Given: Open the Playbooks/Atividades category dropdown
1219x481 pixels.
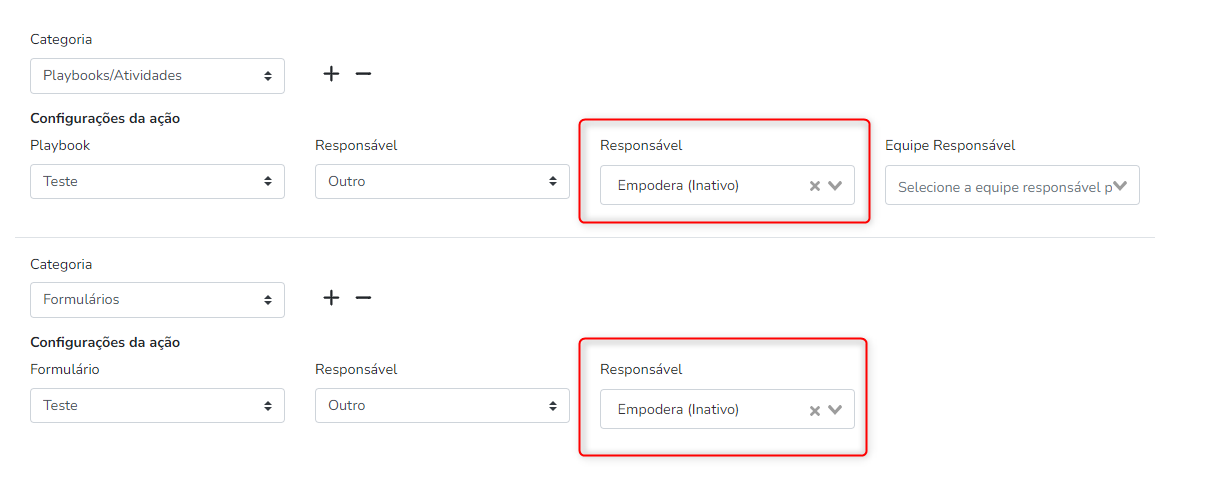Looking at the screenshot, I should click(x=157, y=75).
